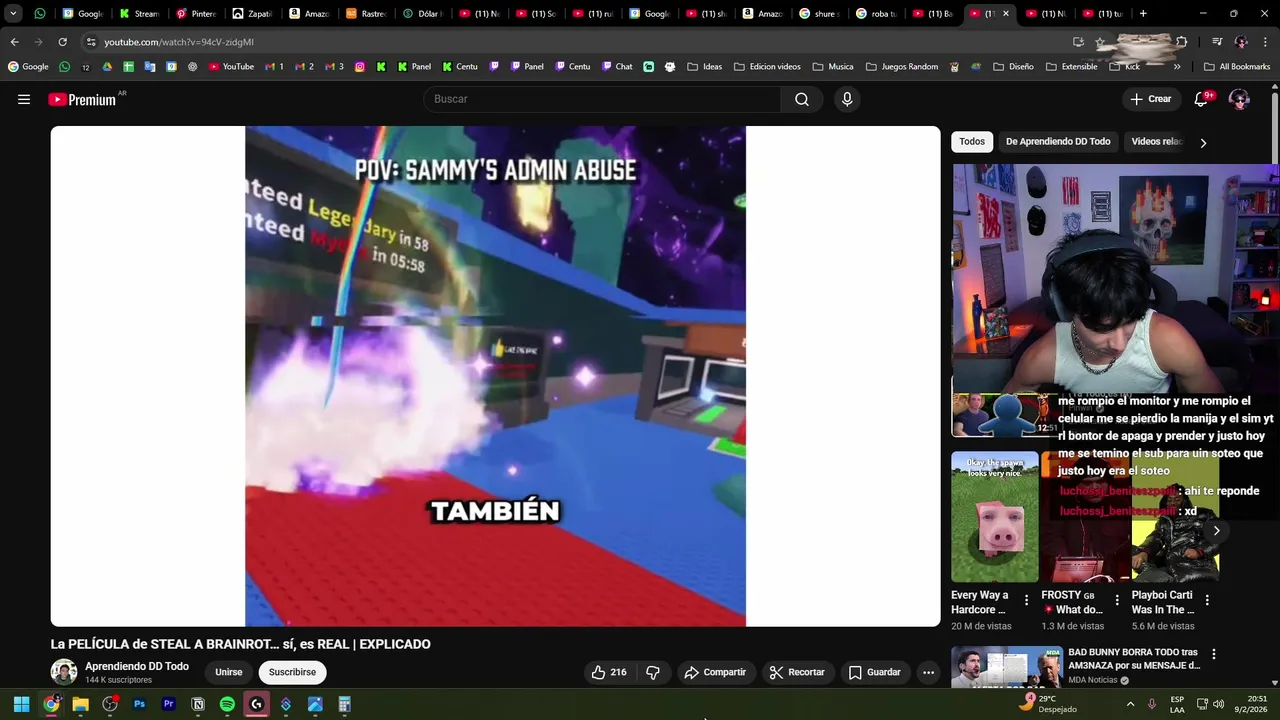The height and width of the screenshot is (720, 1280).
Task: Open options for BAD BUNNY BORRA TODO video
Action: click(1214, 655)
